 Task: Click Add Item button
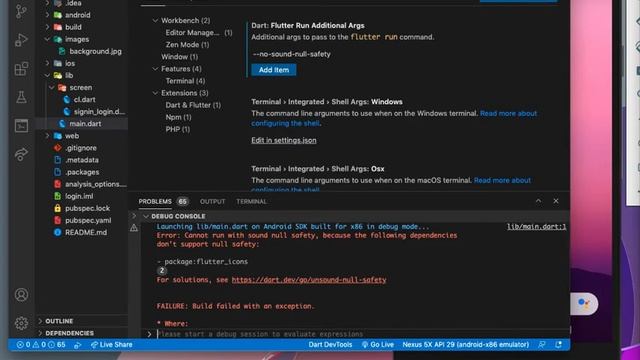(274, 70)
